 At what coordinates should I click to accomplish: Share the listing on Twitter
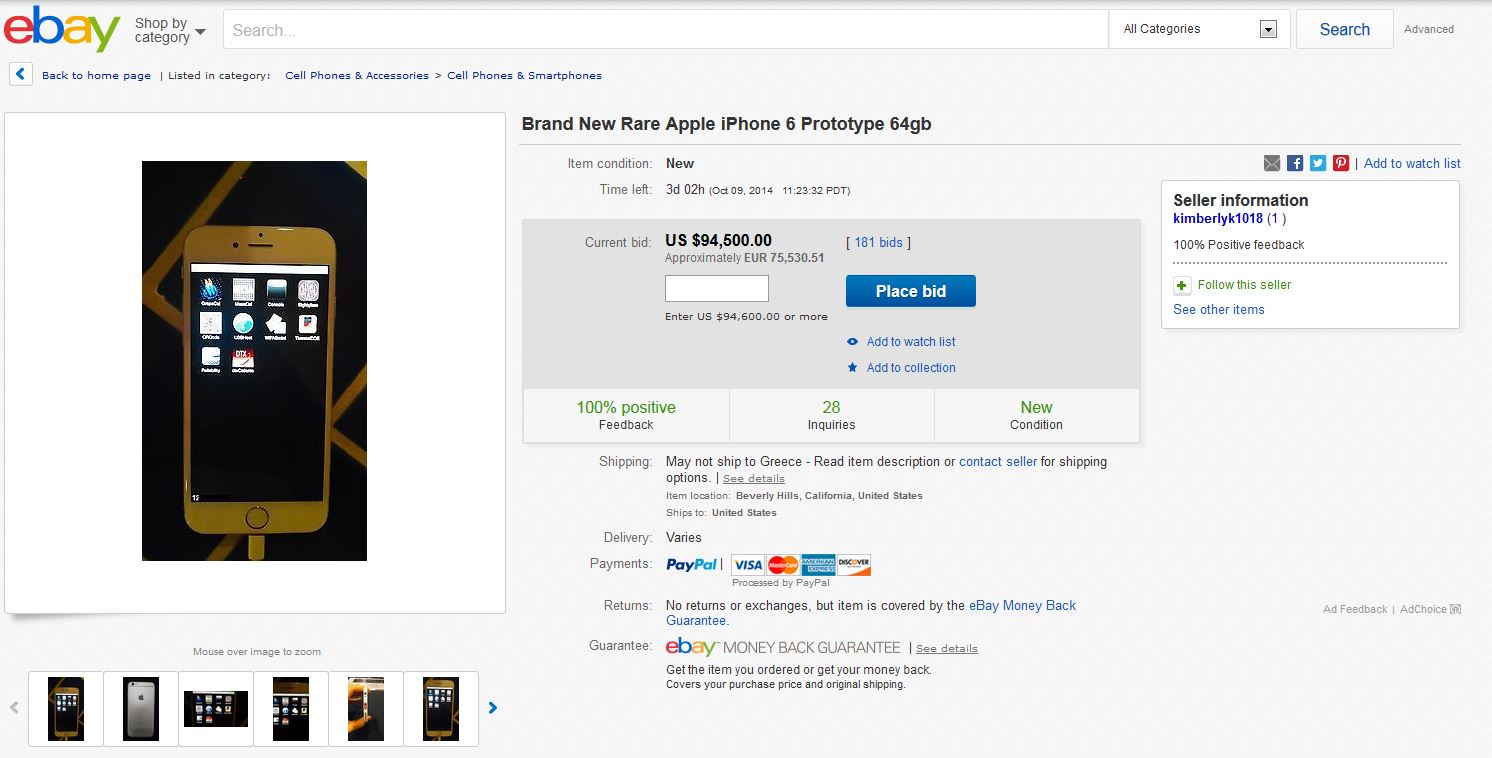1317,163
